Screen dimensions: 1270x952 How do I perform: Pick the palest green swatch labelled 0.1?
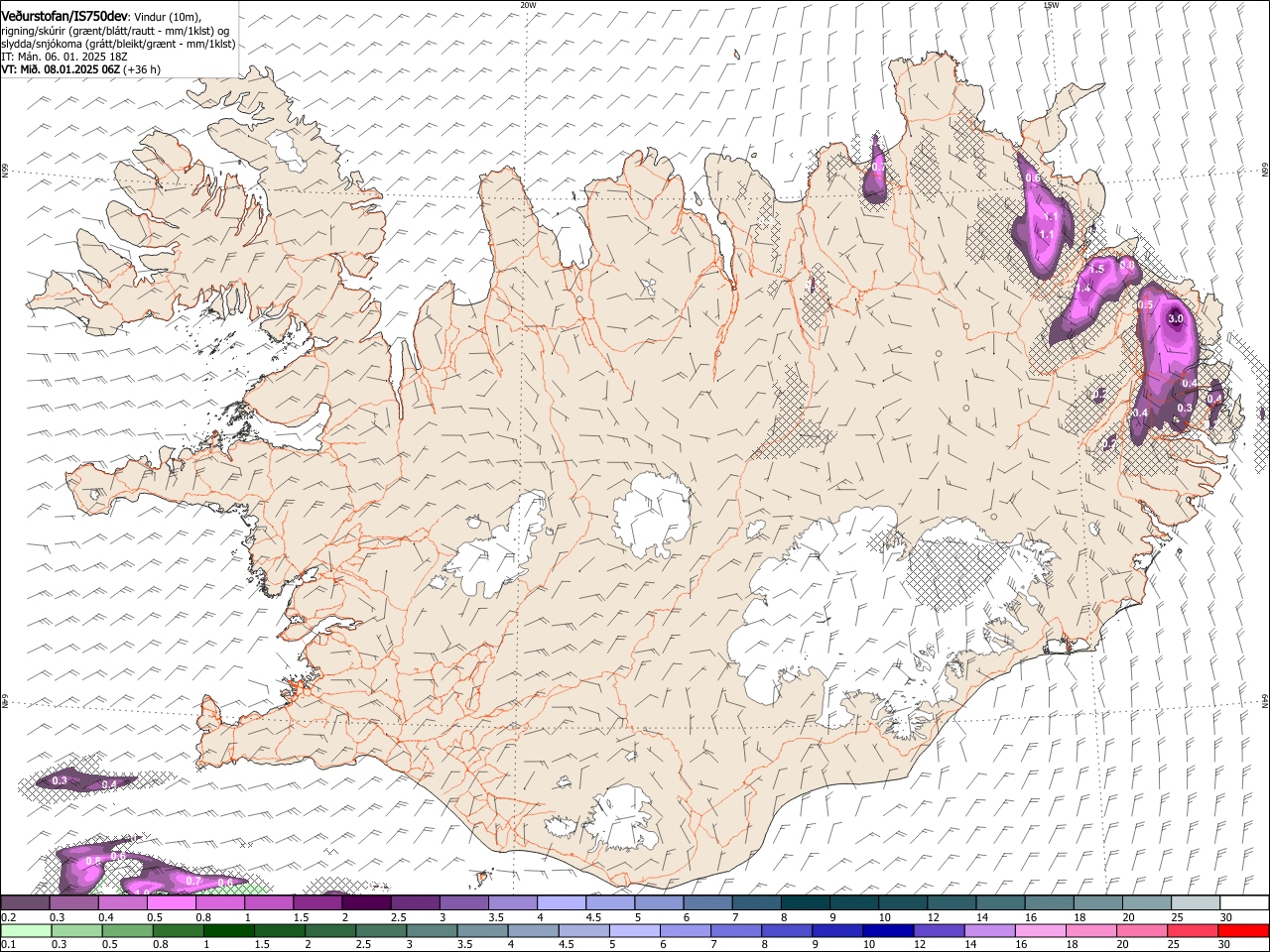point(25,930)
